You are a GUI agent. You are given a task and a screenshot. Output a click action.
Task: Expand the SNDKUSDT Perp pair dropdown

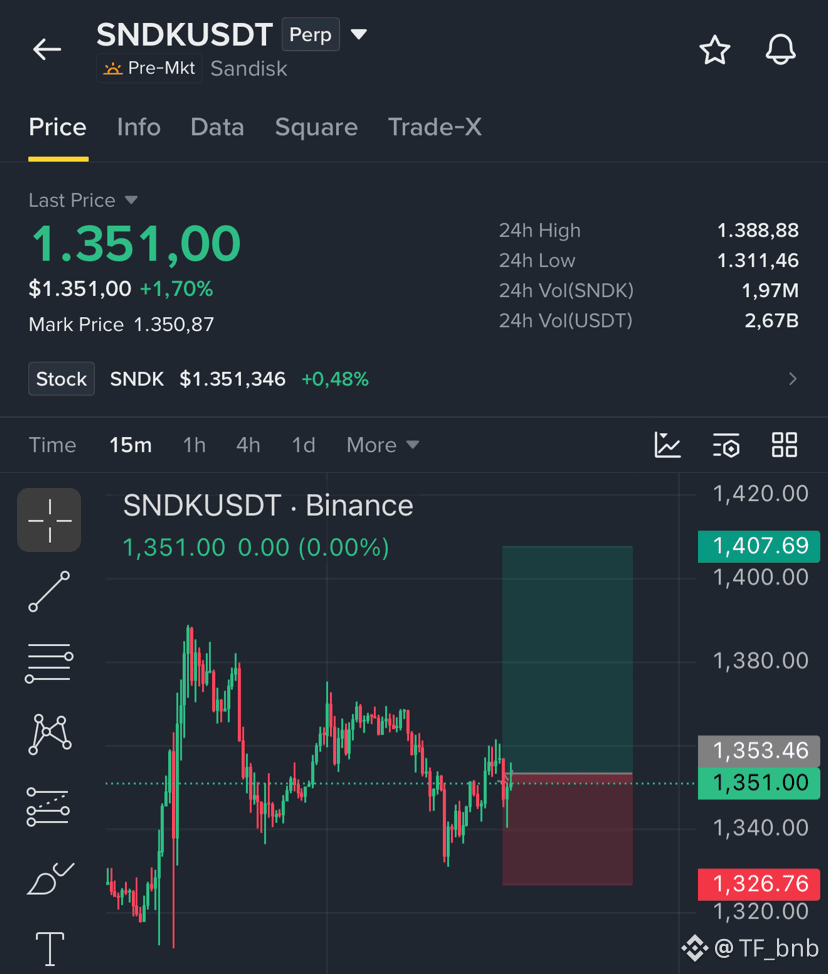pyautogui.click(x=359, y=34)
